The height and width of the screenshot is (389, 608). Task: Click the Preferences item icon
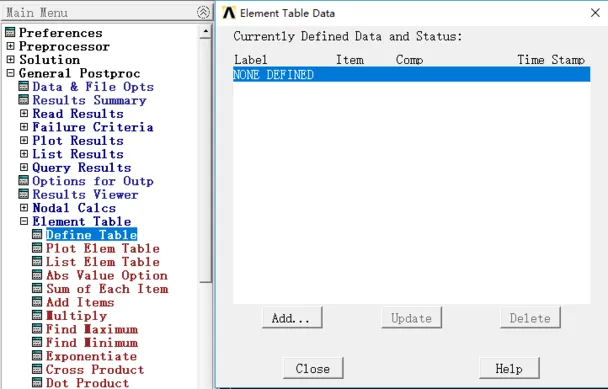coord(10,33)
